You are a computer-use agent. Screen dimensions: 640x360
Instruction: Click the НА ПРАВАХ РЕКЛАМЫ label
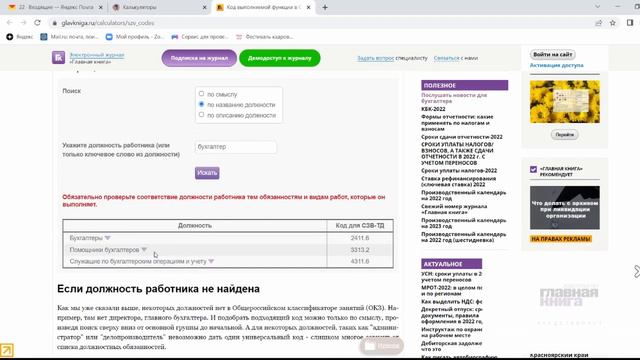pos(561,239)
